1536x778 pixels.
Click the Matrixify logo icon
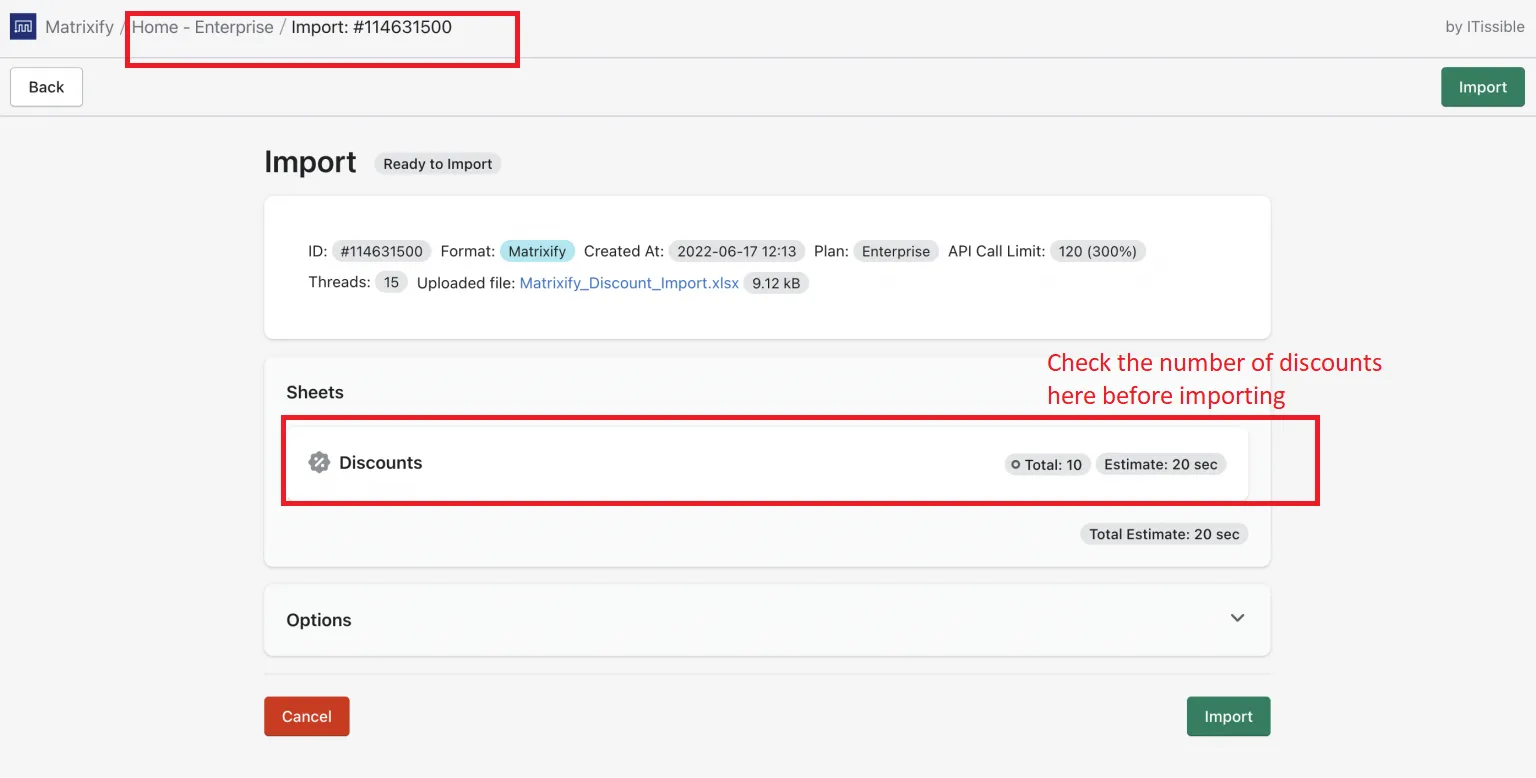(x=23, y=27)
